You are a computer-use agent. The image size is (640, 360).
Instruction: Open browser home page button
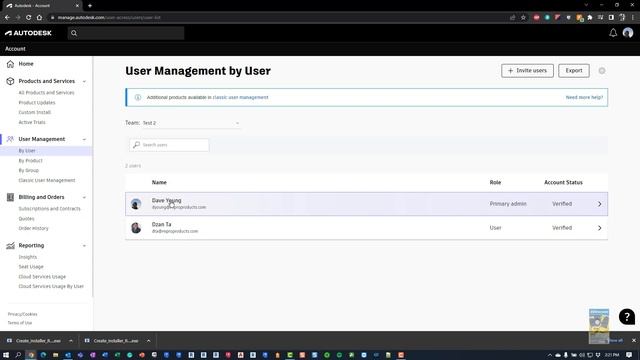[x=39, y=18]
